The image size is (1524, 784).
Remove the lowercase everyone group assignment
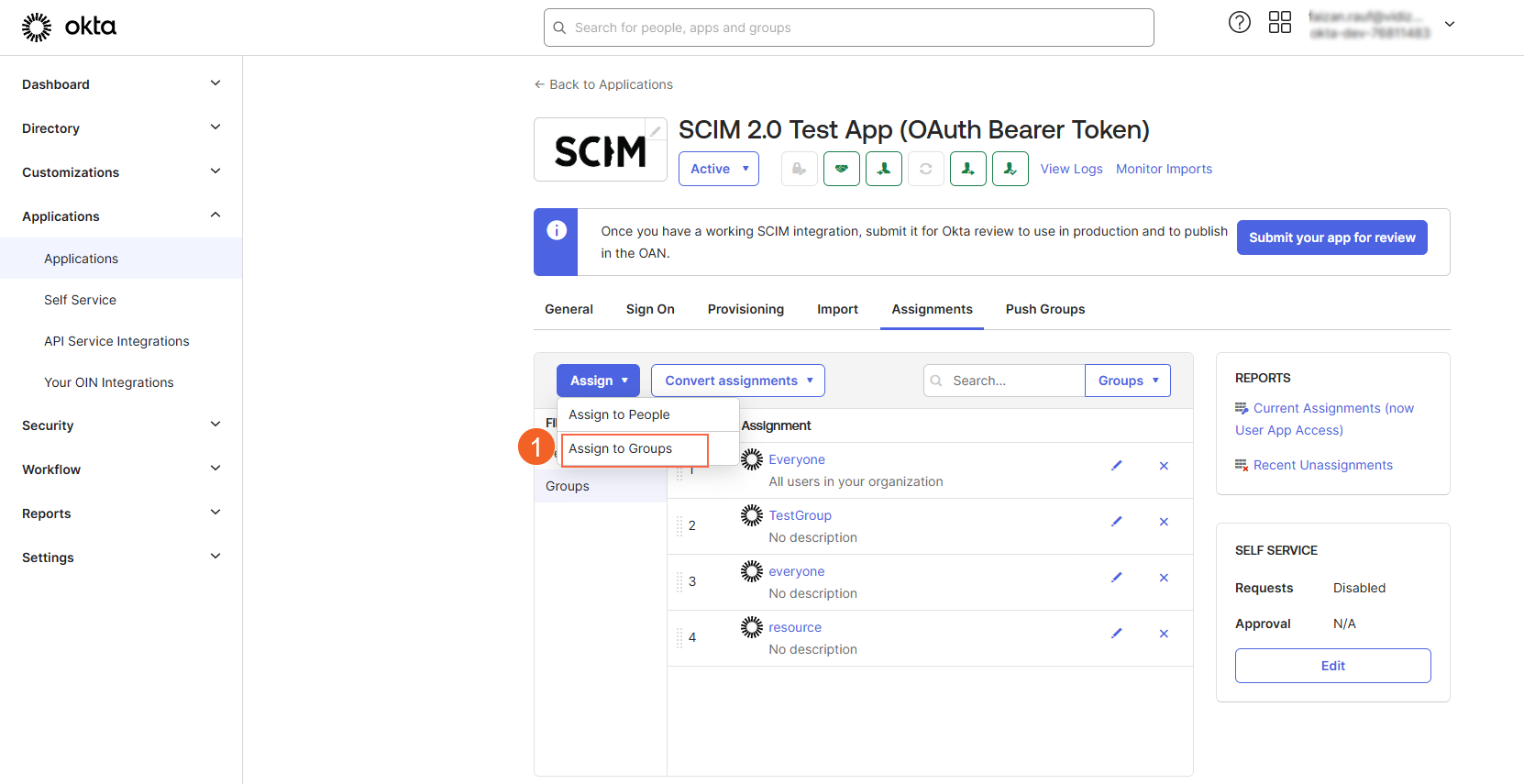pyautogui.click(x=1164, y=578)
